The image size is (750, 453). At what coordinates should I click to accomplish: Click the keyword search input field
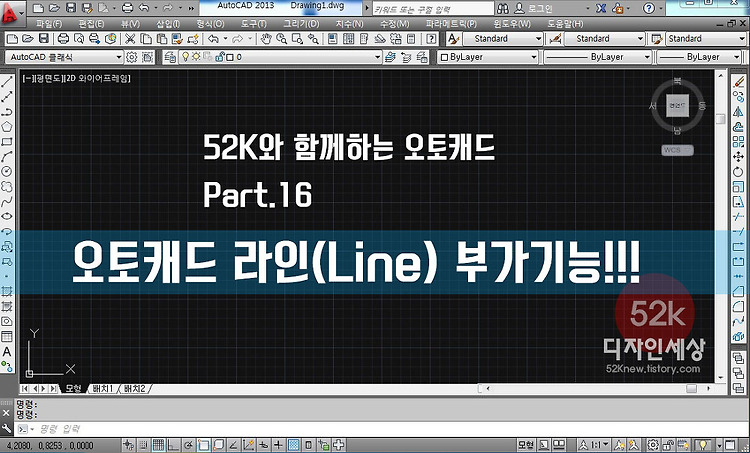tap(432, 9)
